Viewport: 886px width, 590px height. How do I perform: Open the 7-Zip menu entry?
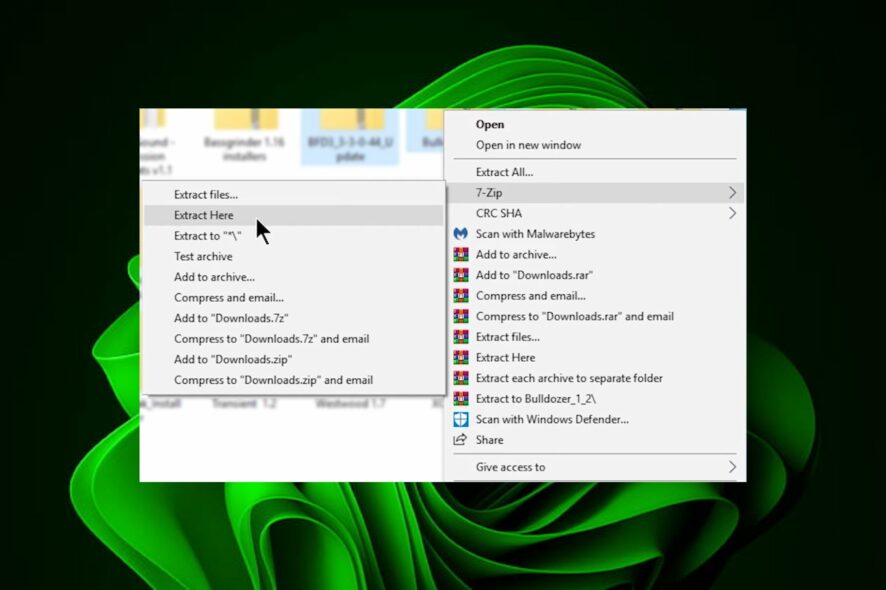point(595,193)
